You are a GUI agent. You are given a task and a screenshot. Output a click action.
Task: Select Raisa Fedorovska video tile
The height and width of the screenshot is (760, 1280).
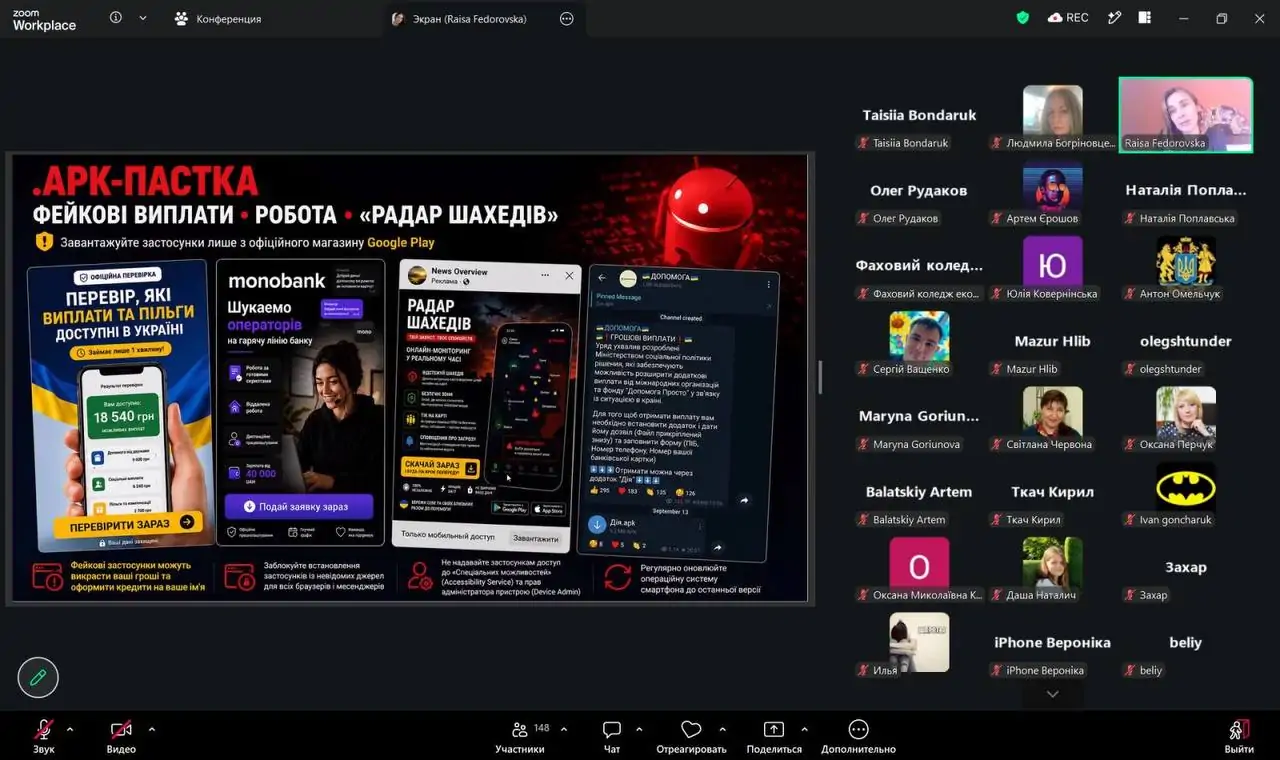pos(1186,115)
